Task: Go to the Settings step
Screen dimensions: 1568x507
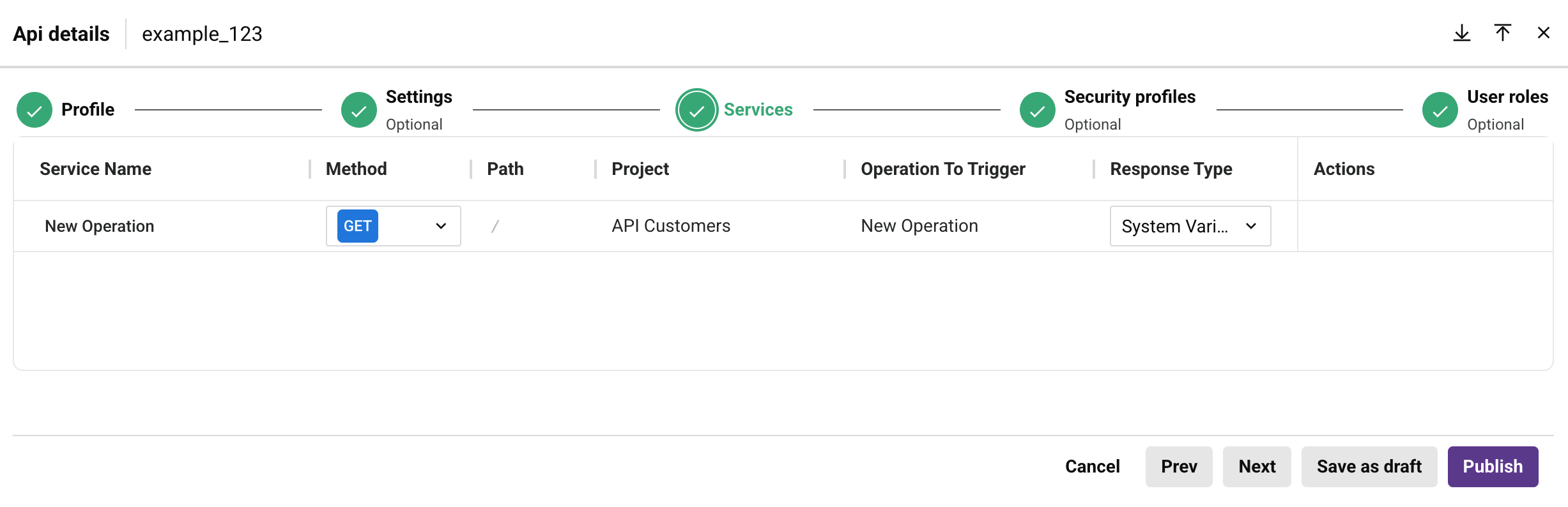Action: point(419,97)
